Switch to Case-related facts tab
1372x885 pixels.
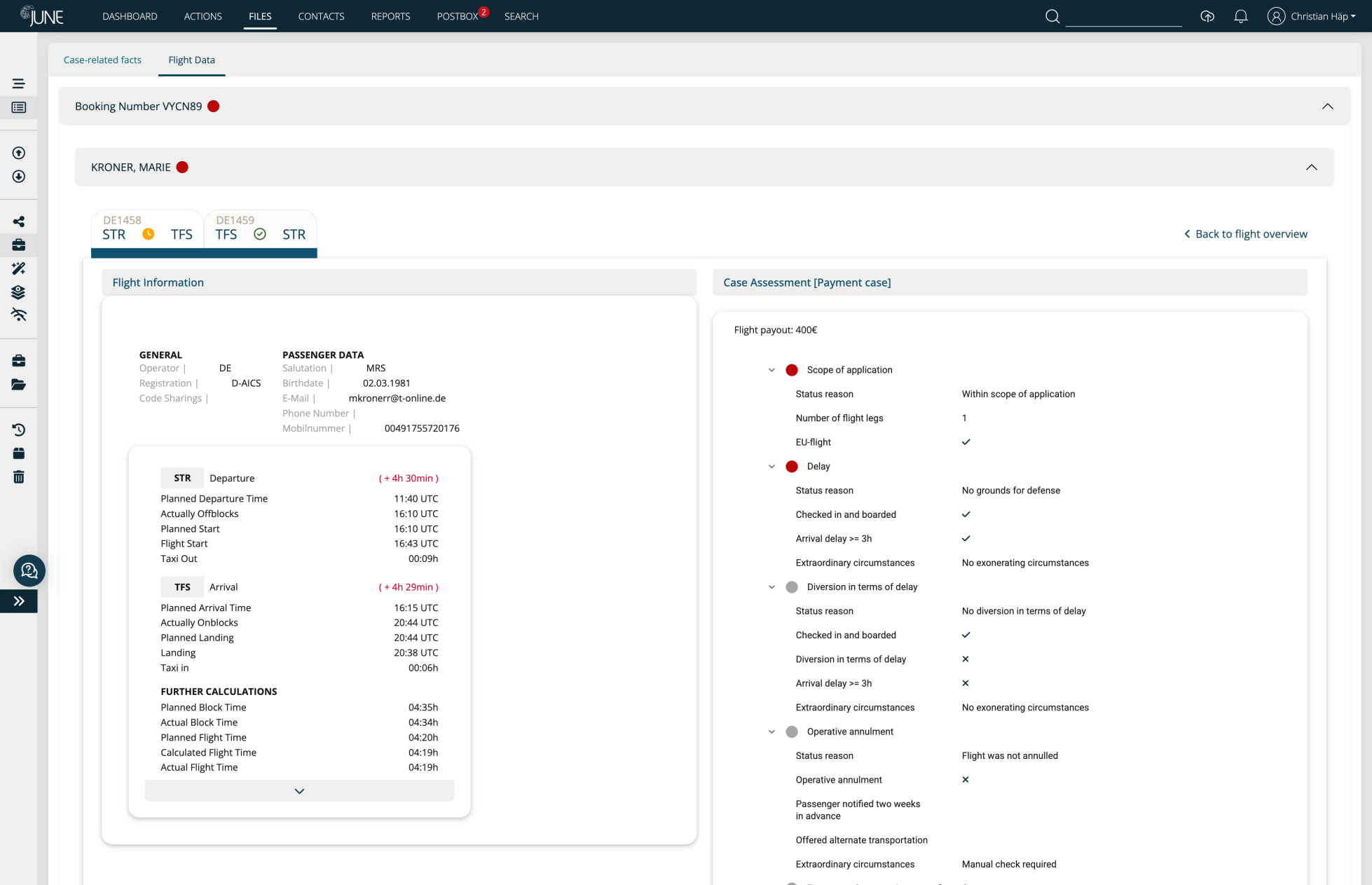102,60
